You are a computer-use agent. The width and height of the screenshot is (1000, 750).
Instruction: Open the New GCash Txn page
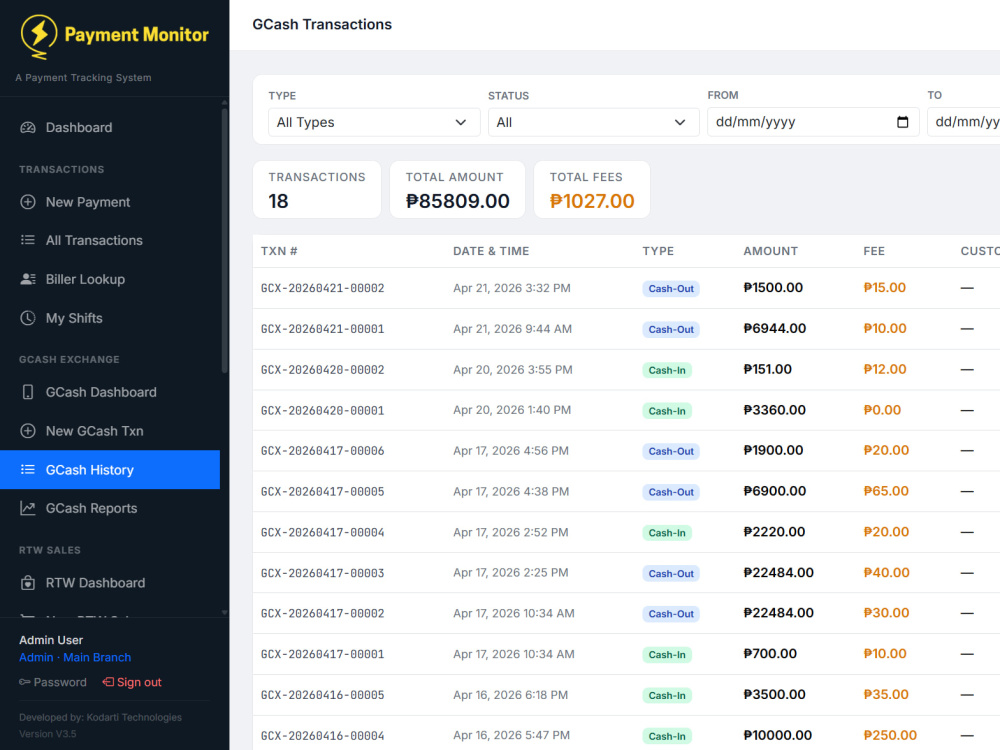pyautogui.click(x=110, y=431)
